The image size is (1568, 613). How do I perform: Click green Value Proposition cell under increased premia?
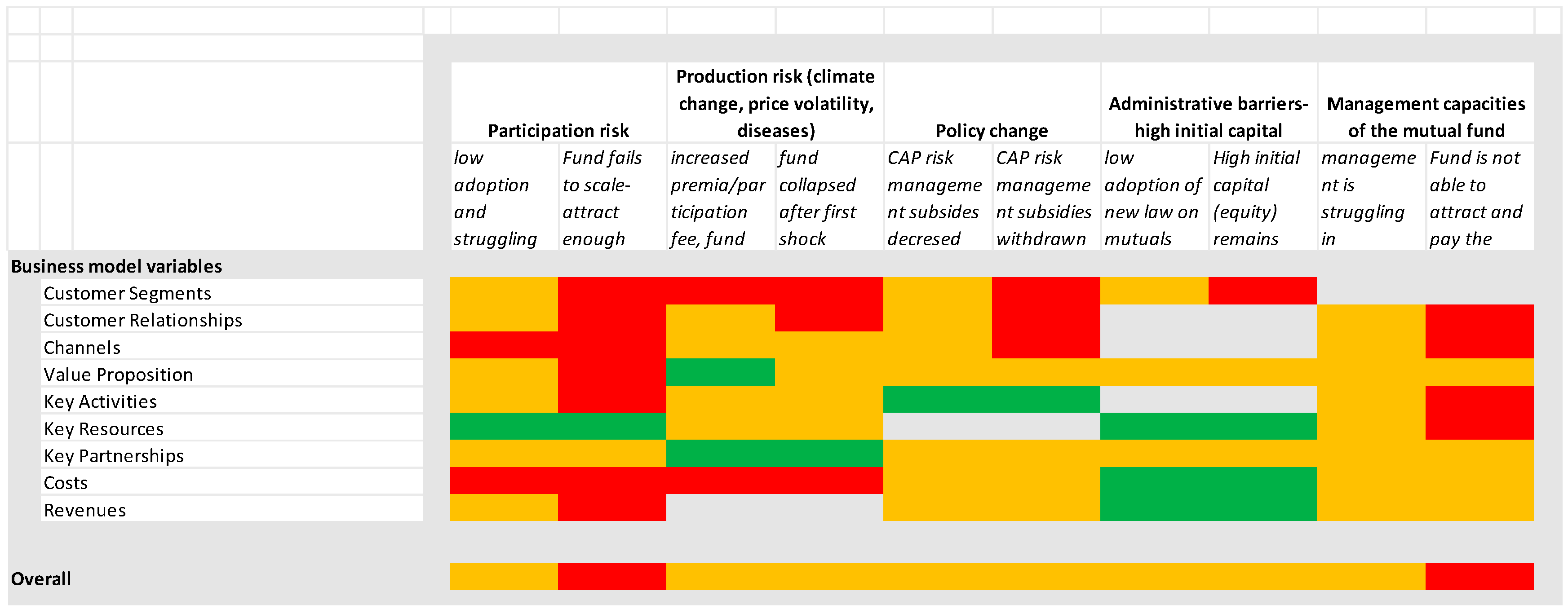coord(721,372)
